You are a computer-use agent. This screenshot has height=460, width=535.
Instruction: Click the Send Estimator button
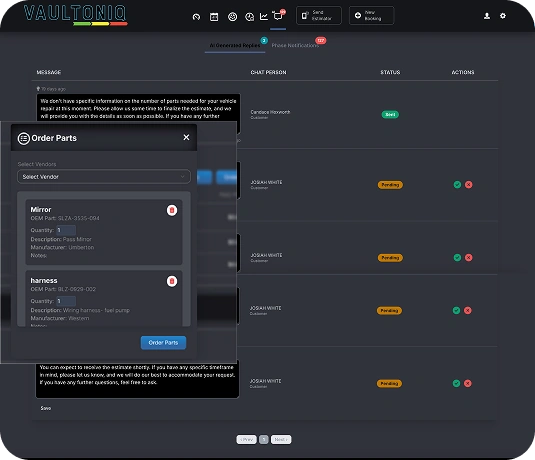pyautogui.click(x=319, y=15)
